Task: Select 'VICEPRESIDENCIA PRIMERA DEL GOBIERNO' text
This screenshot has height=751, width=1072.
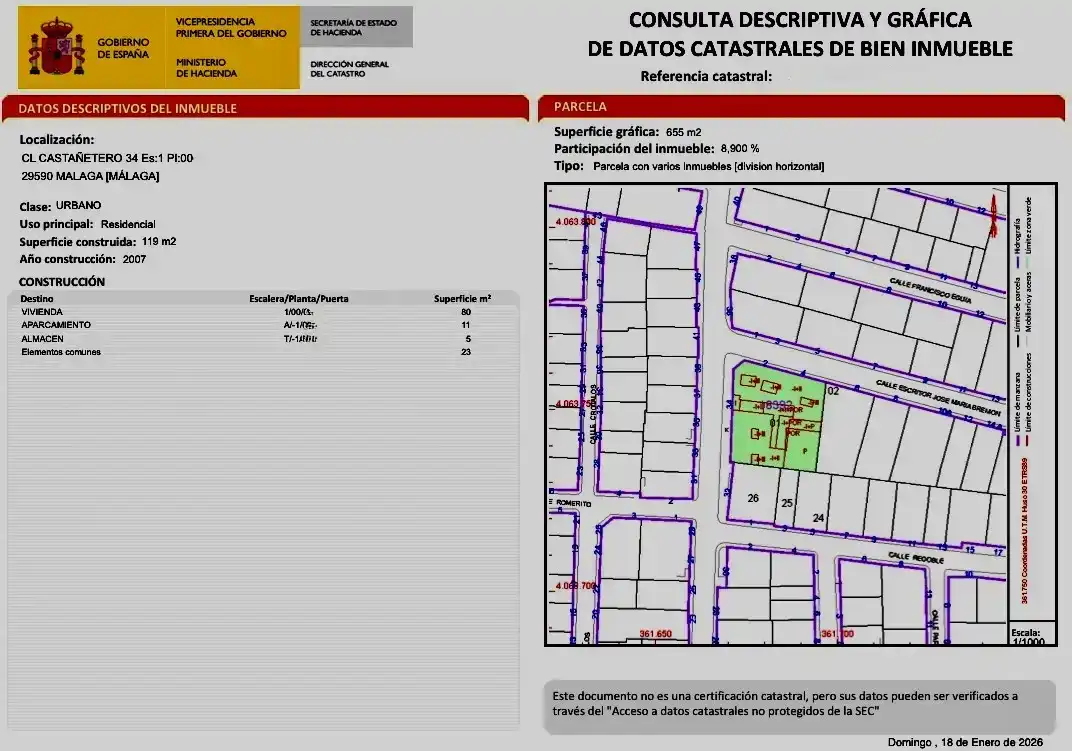Action: click(231, 27)
